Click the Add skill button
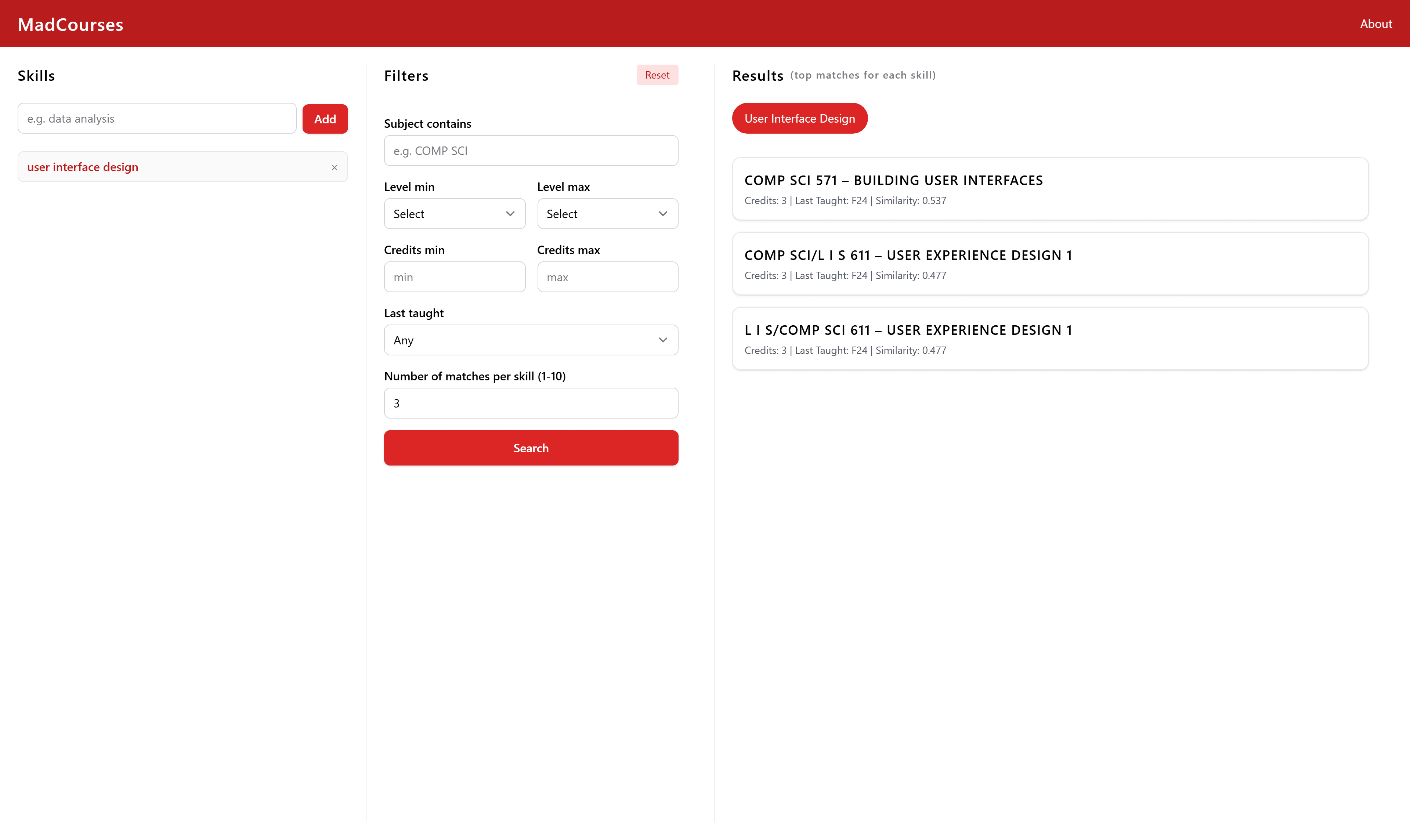Viewport: 1410px width, 840px height. [325, 119]
